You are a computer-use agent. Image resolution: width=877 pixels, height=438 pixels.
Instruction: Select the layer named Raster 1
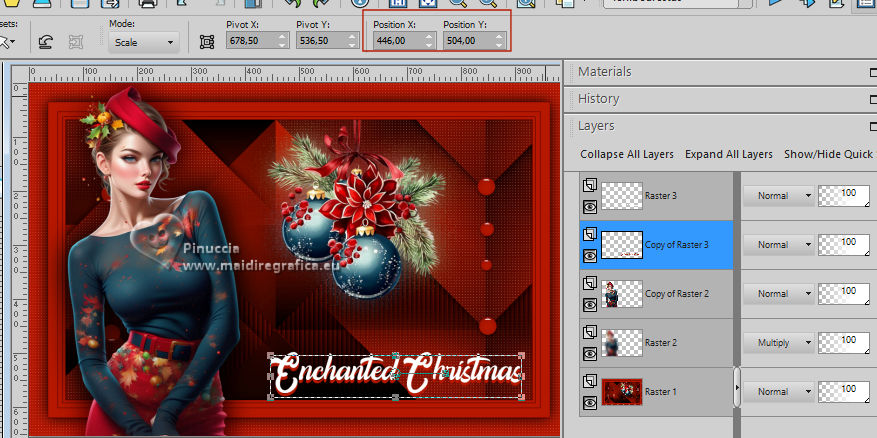(x=661, y=392)
